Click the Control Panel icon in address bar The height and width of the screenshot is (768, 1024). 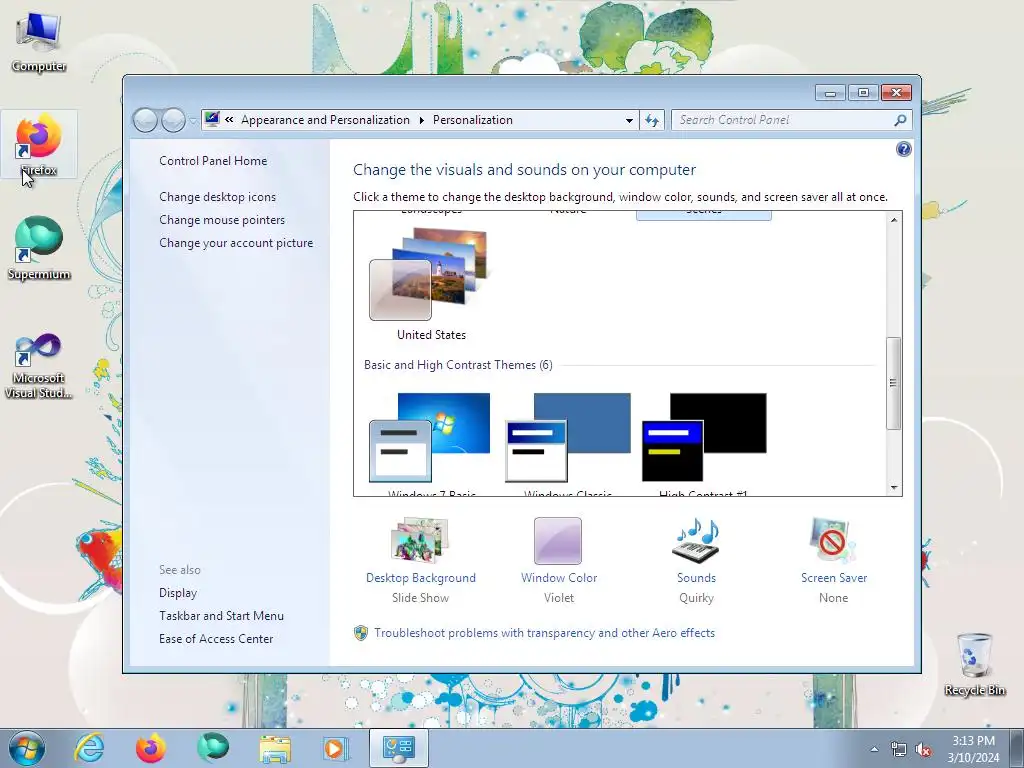pos(212,120)
